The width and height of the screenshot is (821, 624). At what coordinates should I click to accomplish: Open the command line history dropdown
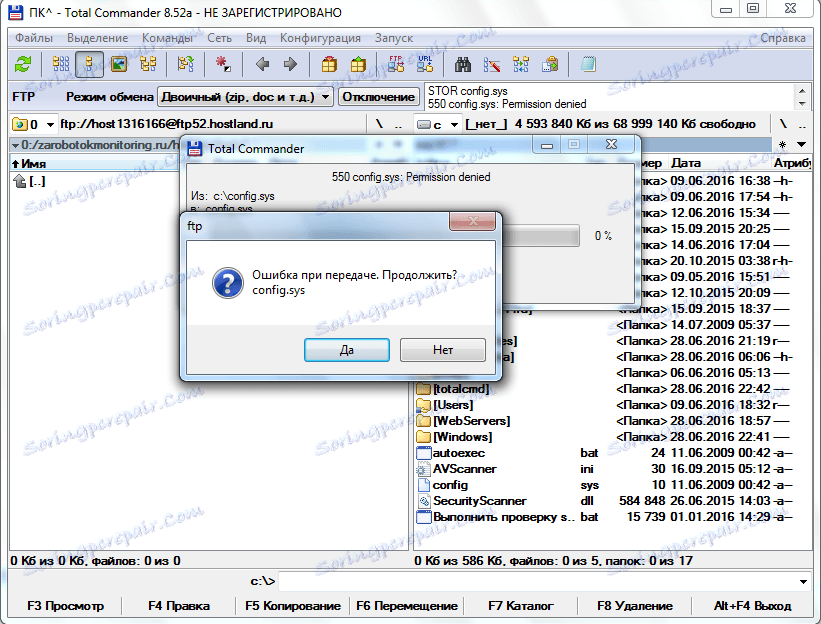tap(803, 582)
